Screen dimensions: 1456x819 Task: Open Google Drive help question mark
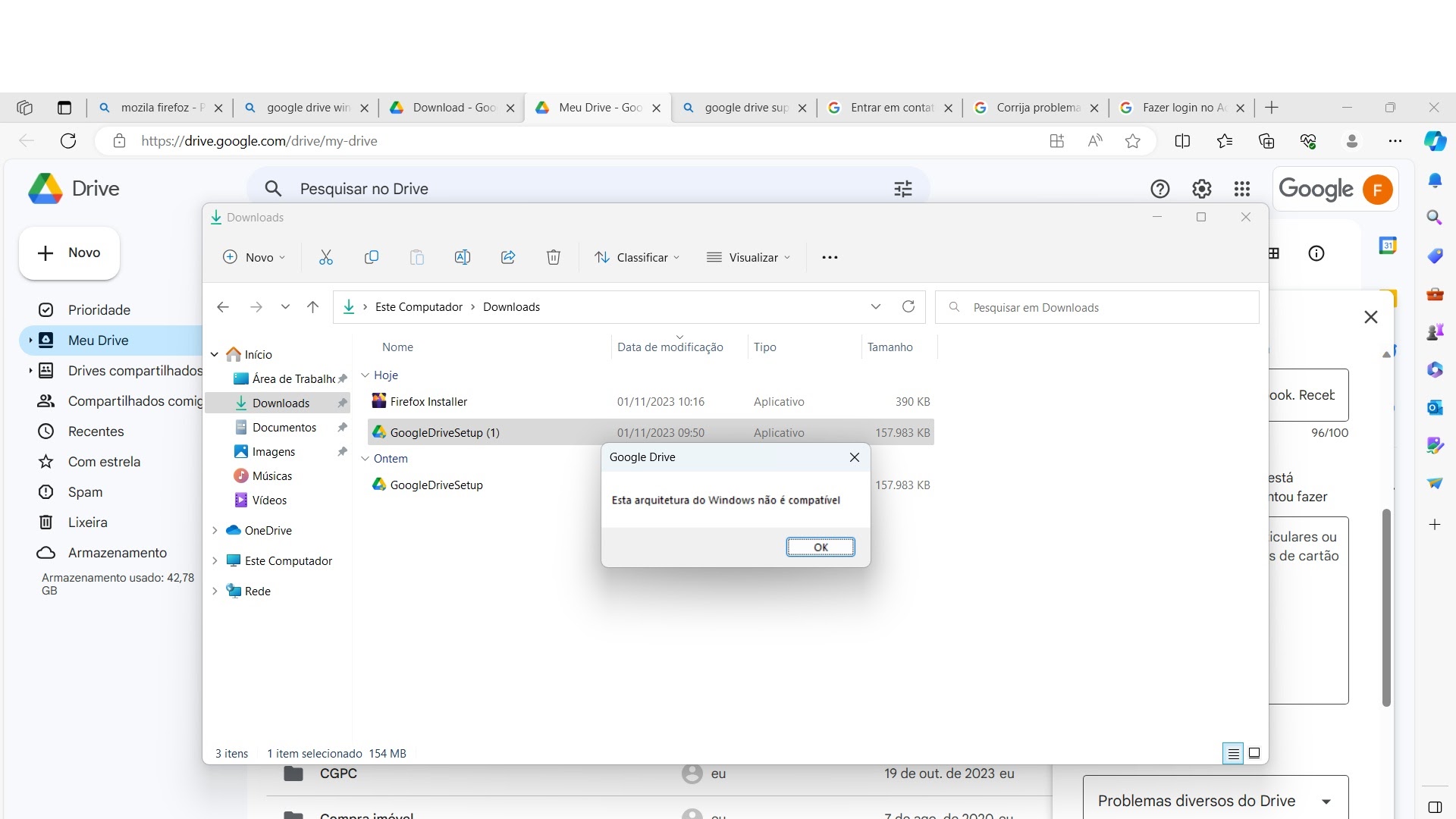click(x=1160, y=189)
